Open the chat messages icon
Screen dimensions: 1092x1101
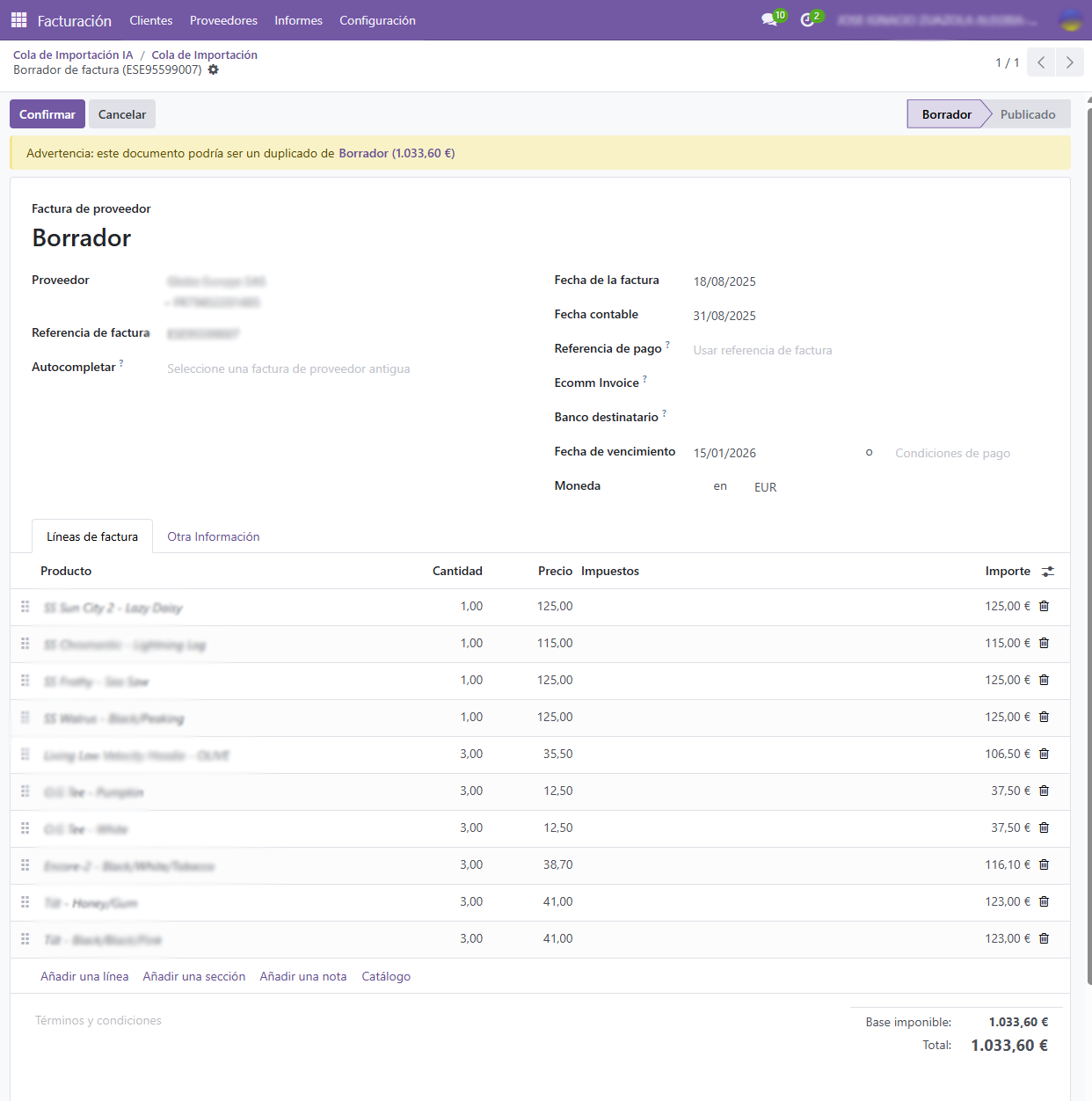pos(770,19)
